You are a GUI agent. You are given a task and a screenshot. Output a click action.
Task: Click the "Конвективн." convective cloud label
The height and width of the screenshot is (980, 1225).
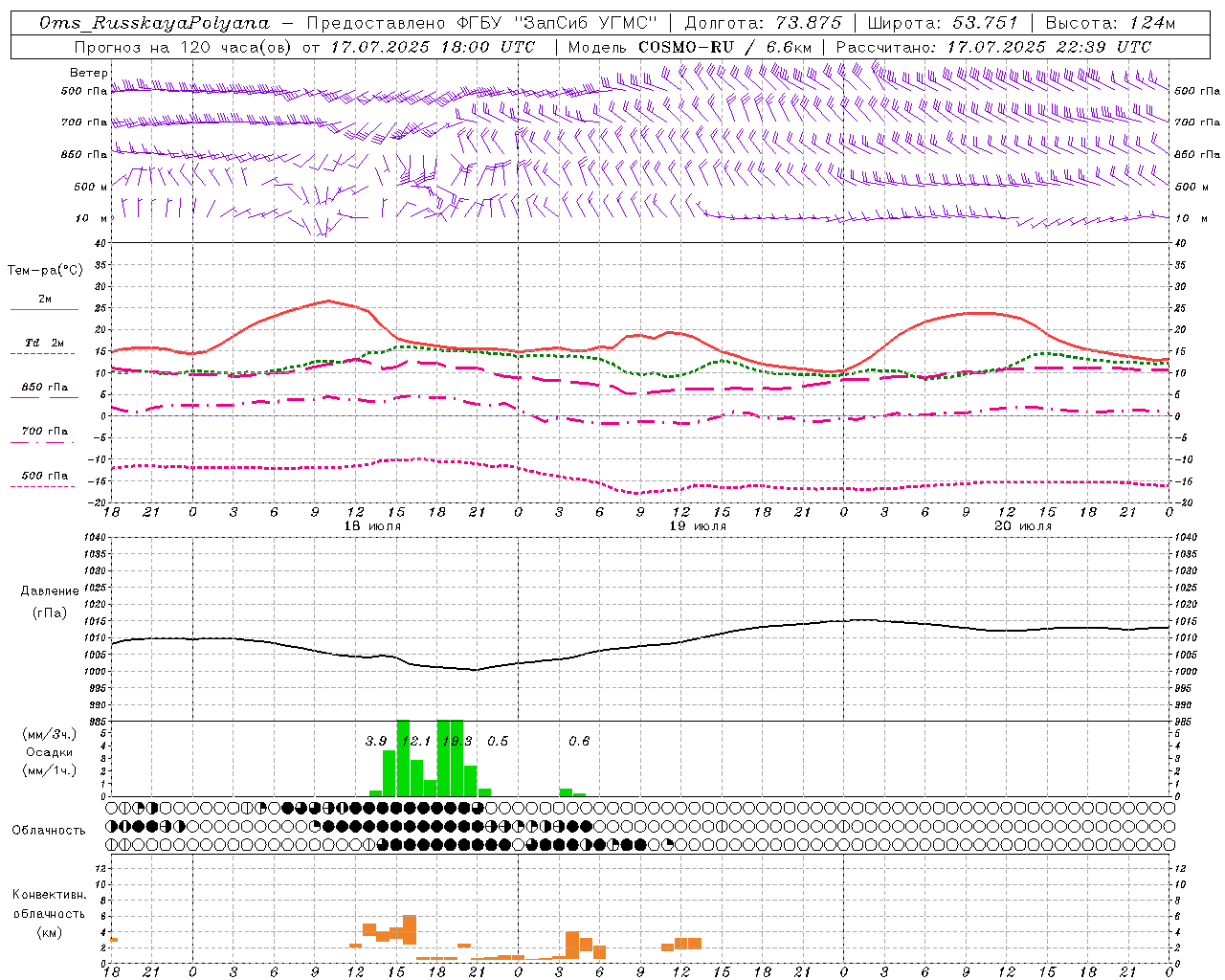pos(49,895)
